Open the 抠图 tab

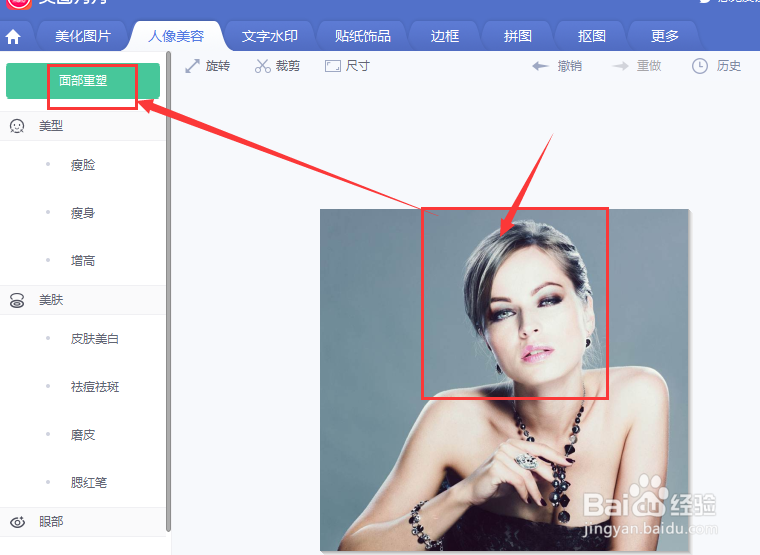[591, 36]
